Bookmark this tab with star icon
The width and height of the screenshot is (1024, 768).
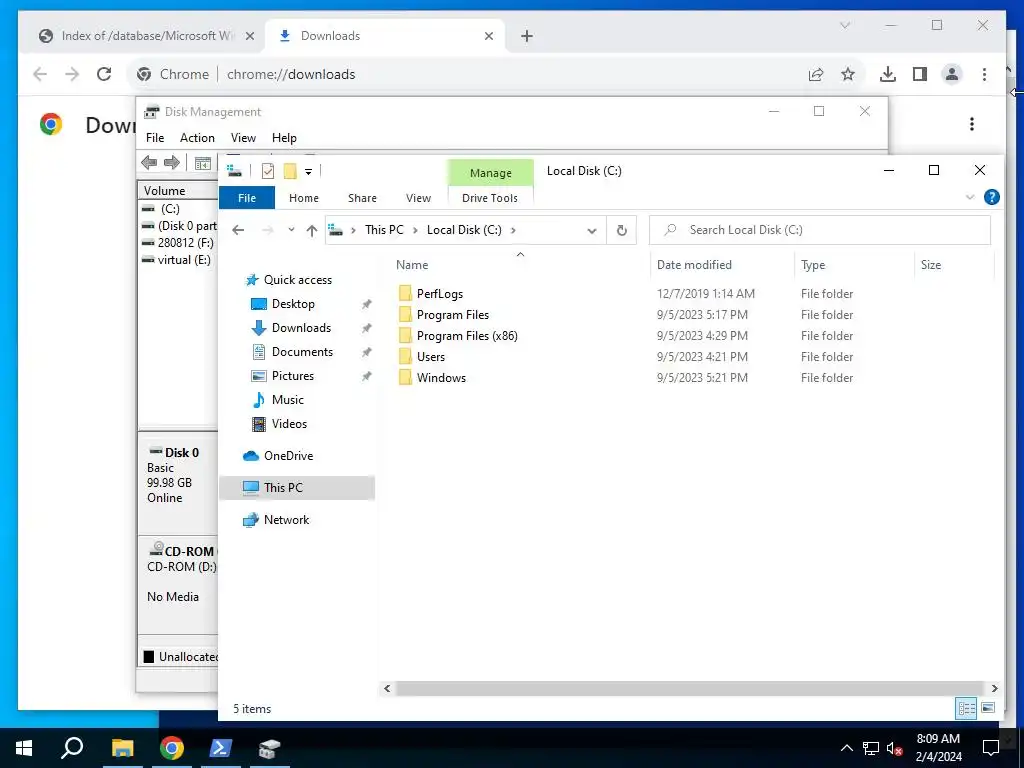(x=848, y=74)
